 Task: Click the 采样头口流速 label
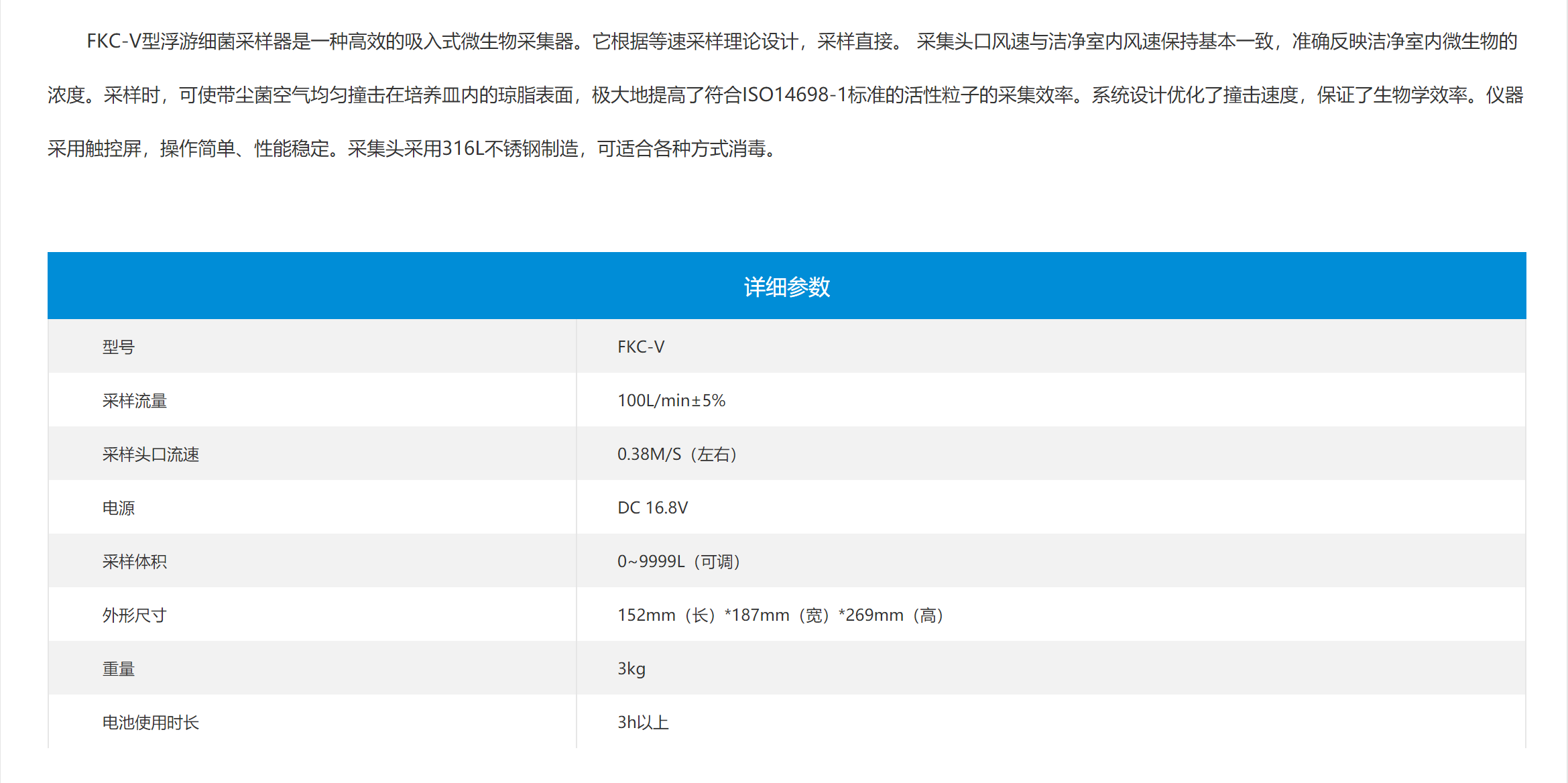click(x=150, y=454)
